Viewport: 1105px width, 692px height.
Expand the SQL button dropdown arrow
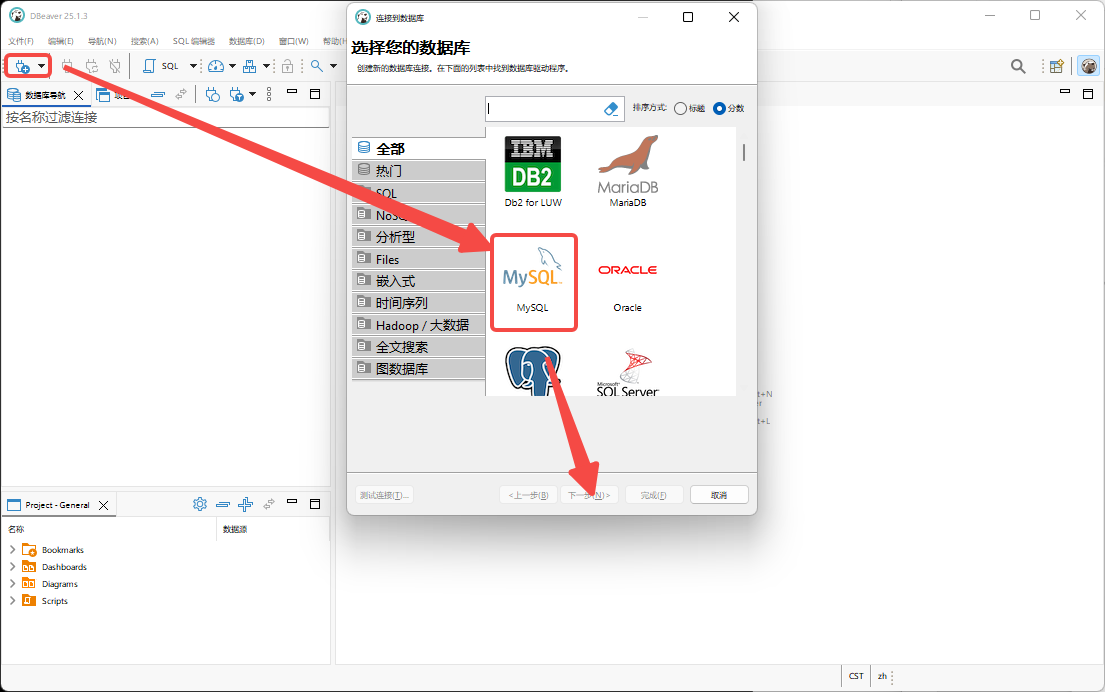coord(193,66)
